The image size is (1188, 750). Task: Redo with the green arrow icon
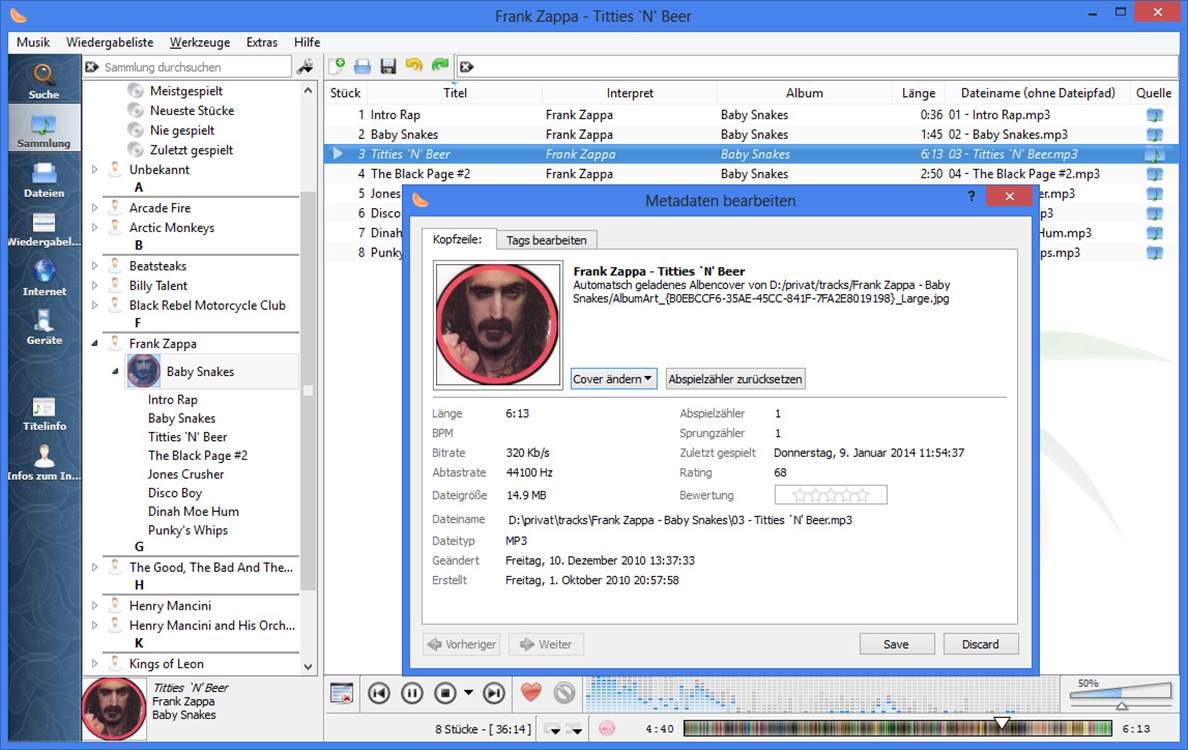pyautogui.click(x=439, y=67)
